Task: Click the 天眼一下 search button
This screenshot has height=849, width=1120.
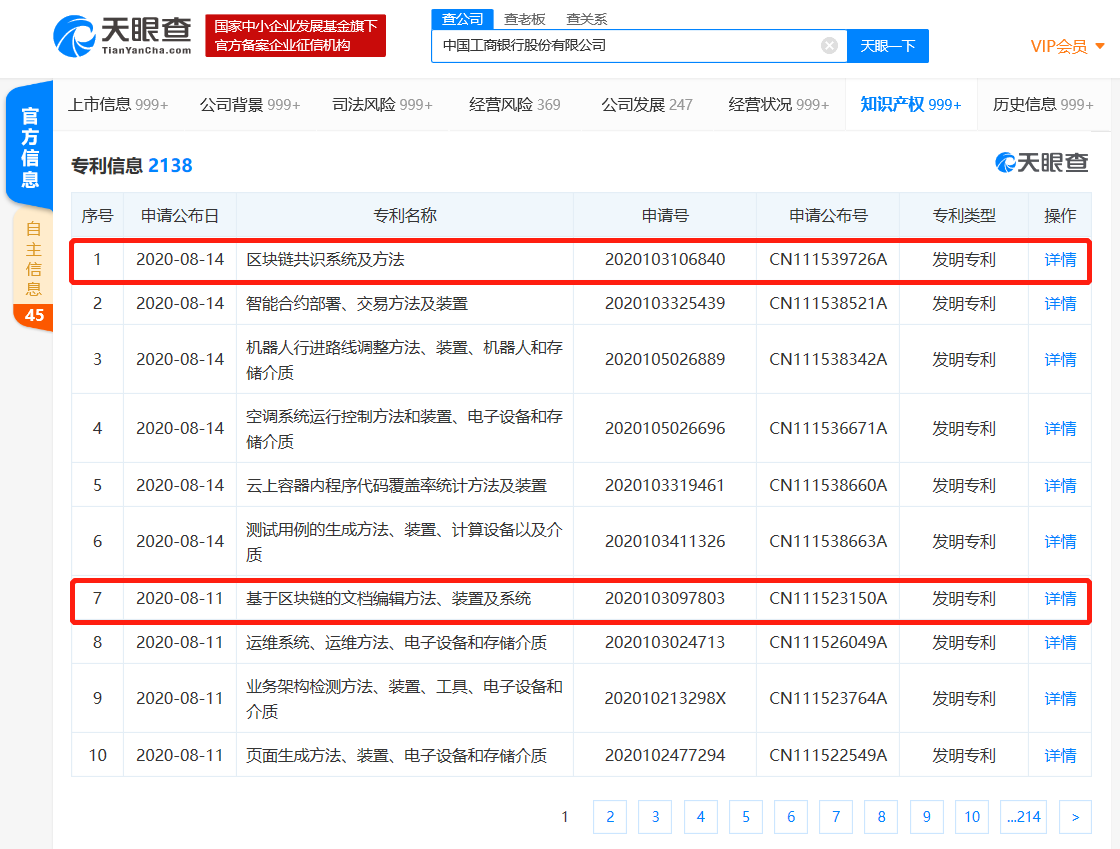Action: click(x=888, y=46)
